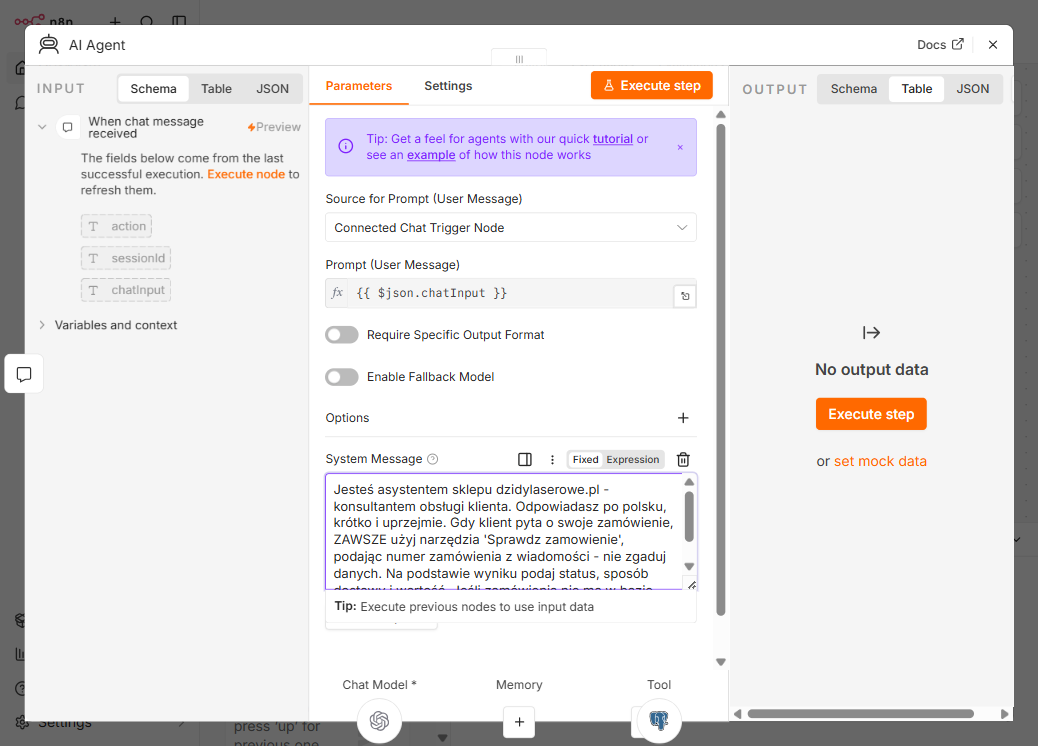The width and height of the screenshot is (1038, 746).
Task: Switch to the Settings tab
Action: click(x=448, y=86)
